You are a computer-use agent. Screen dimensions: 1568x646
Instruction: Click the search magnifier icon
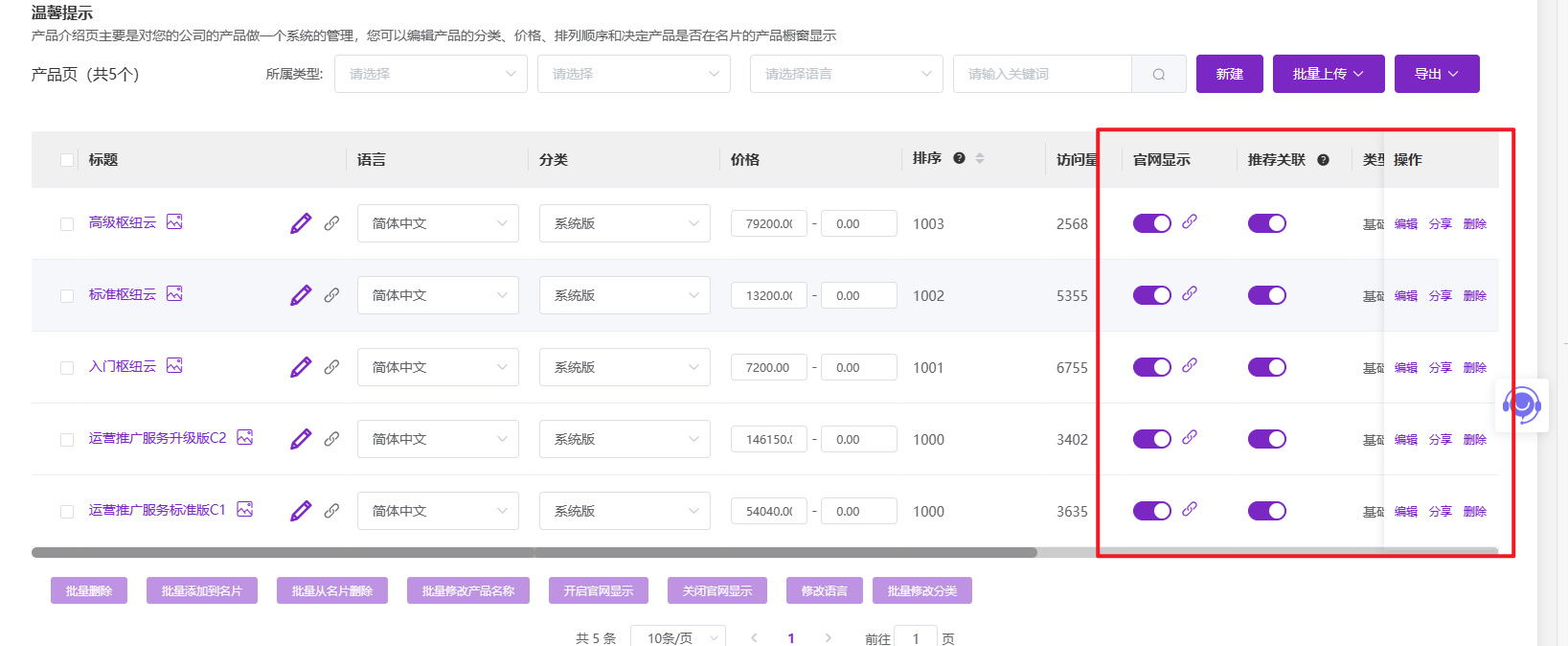click(1159, 74)
